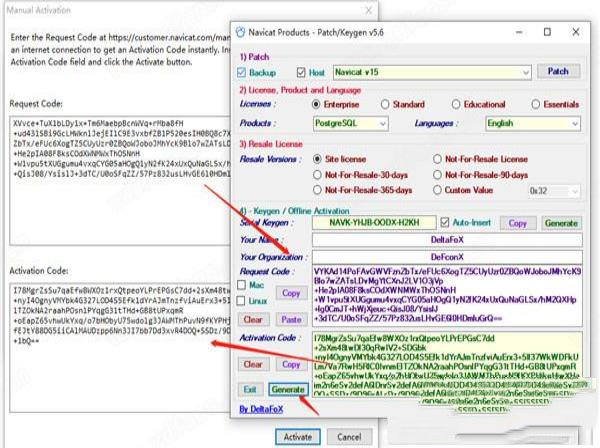Open the 0x32 custom value dropdown
This screenshot has width=600, height=448.
point(554,191)
